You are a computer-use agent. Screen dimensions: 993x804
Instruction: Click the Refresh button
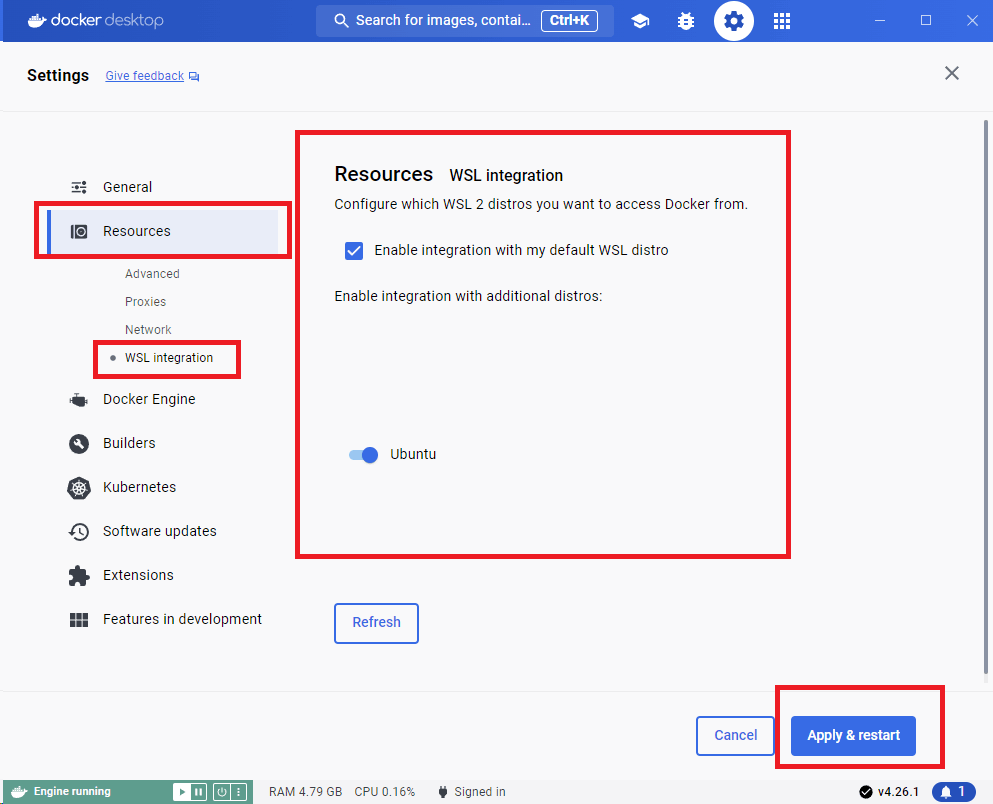coord(376,623)
